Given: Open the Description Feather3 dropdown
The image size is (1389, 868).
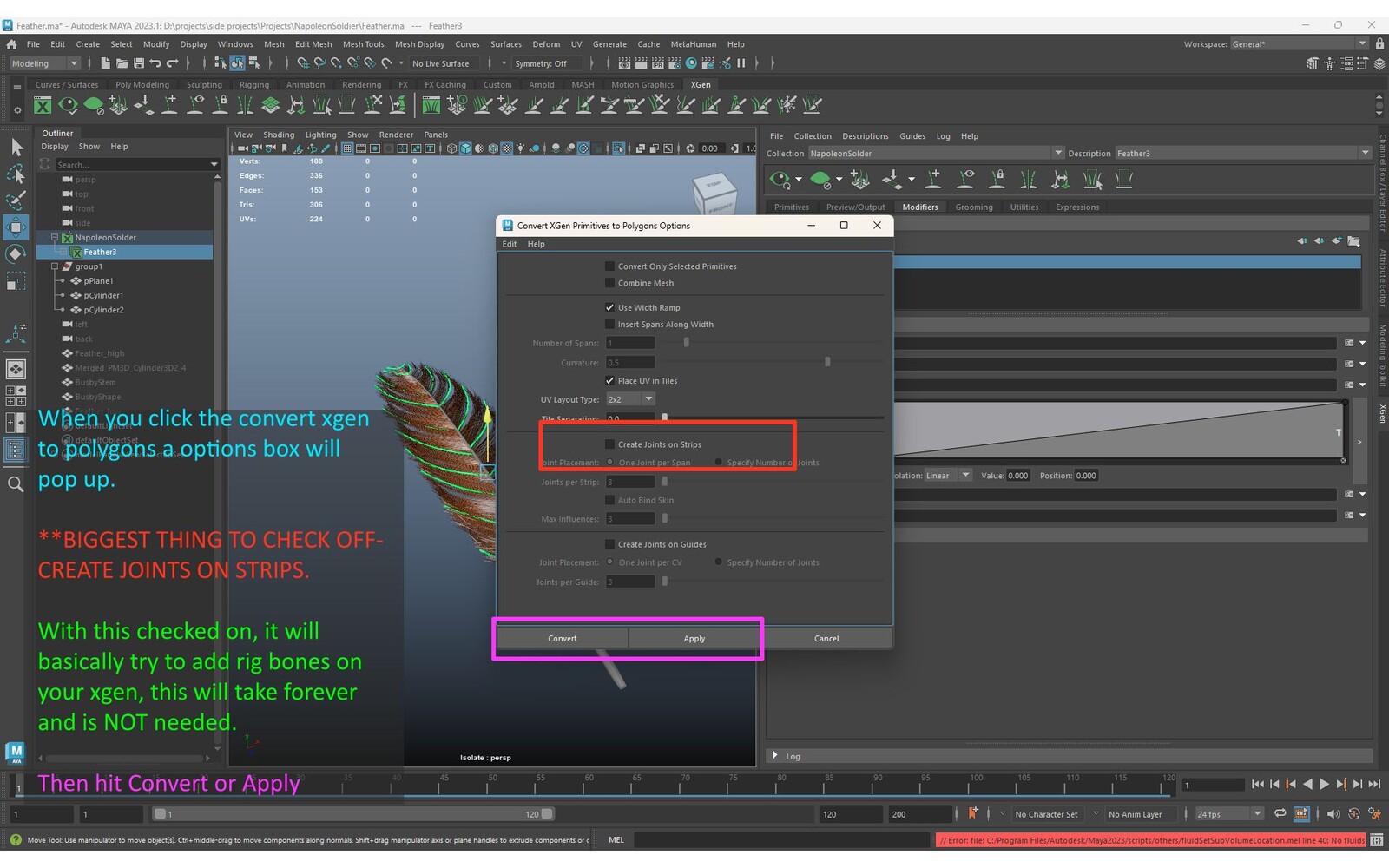Looking at the screenshot, I should click(1242, 154).
